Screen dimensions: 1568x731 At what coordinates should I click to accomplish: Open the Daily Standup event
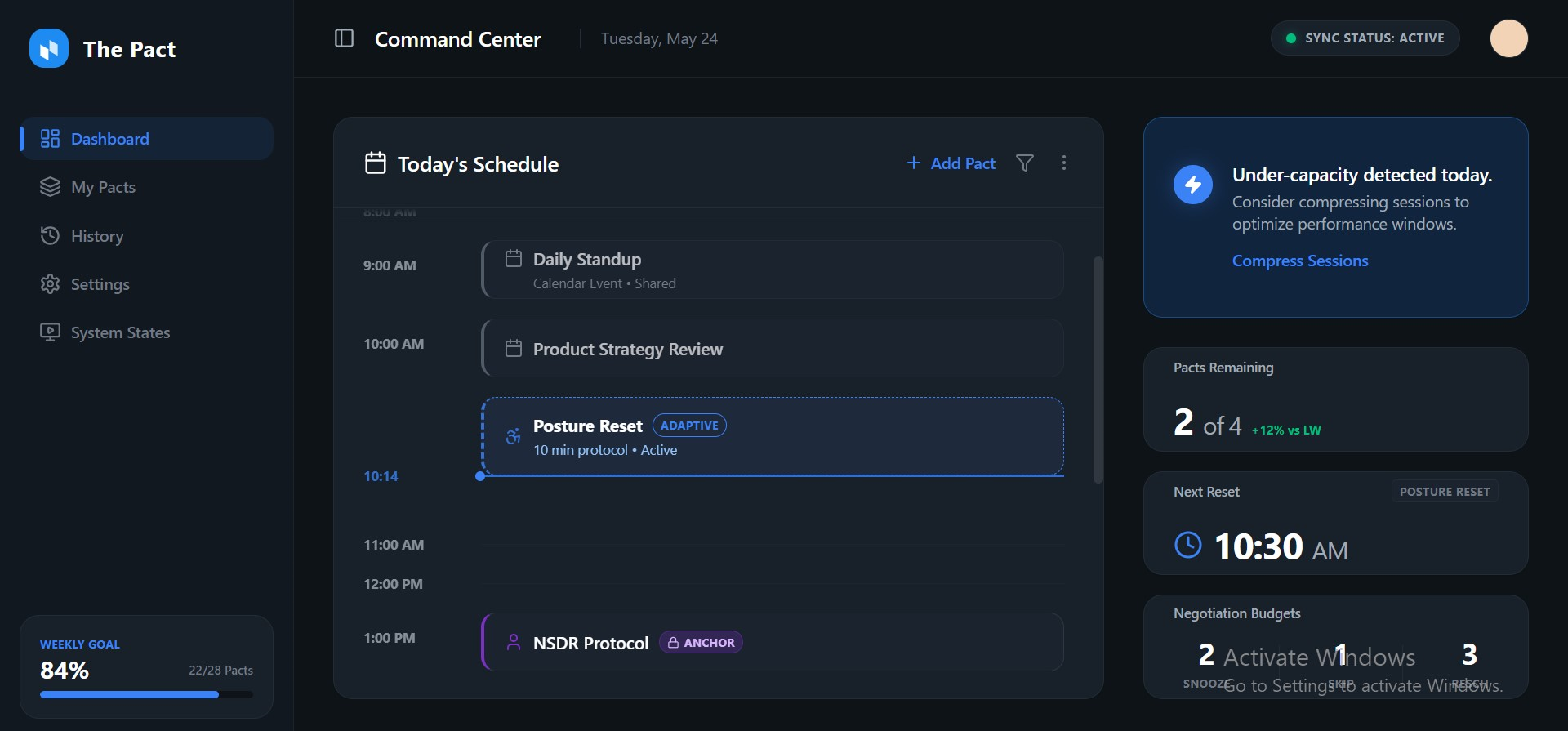click(773, 270)
